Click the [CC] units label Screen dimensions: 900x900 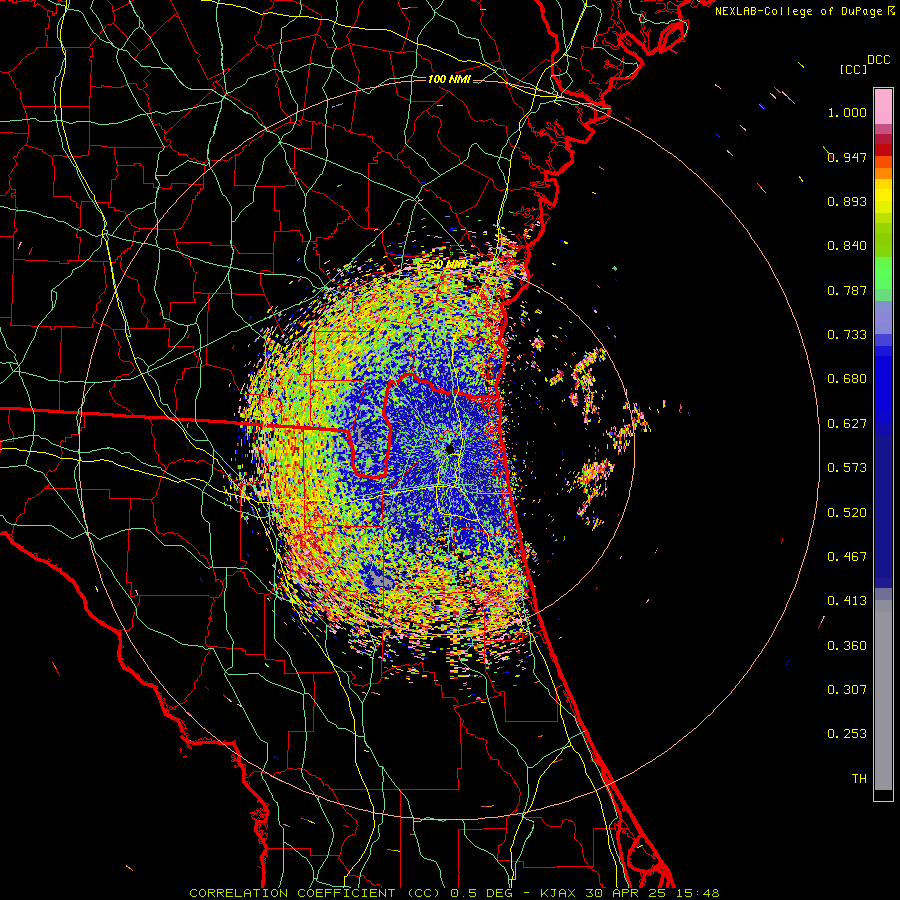[x=853, y=69]
